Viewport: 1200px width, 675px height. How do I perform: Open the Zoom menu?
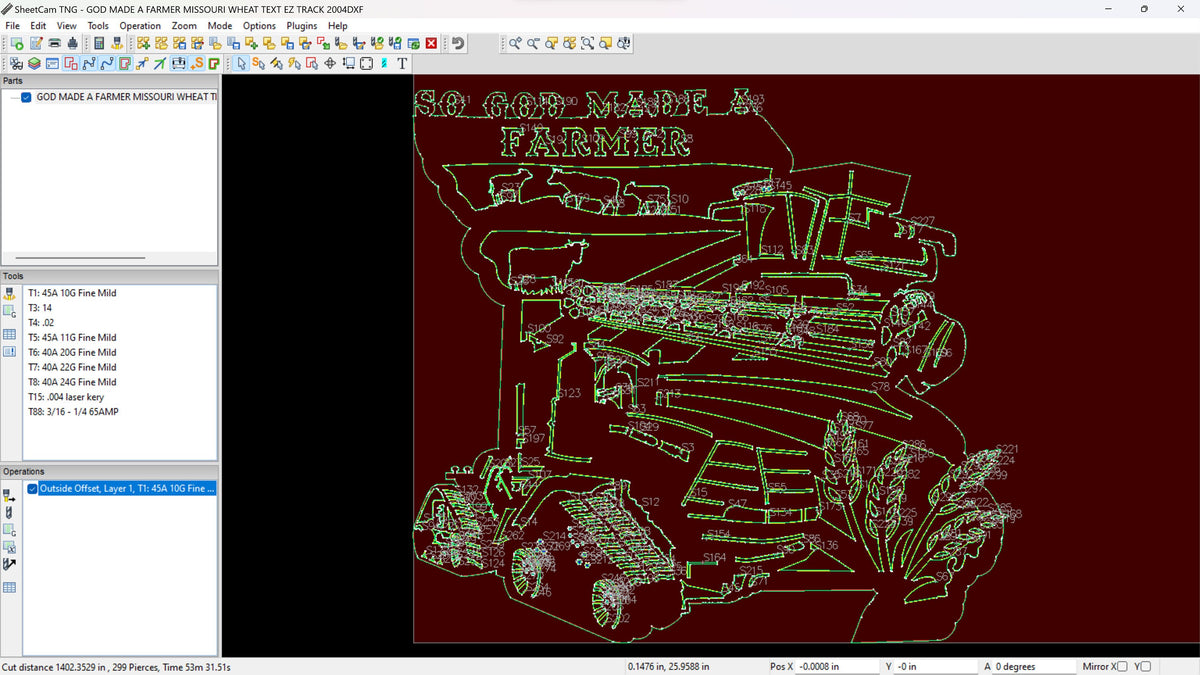point(184,25)
